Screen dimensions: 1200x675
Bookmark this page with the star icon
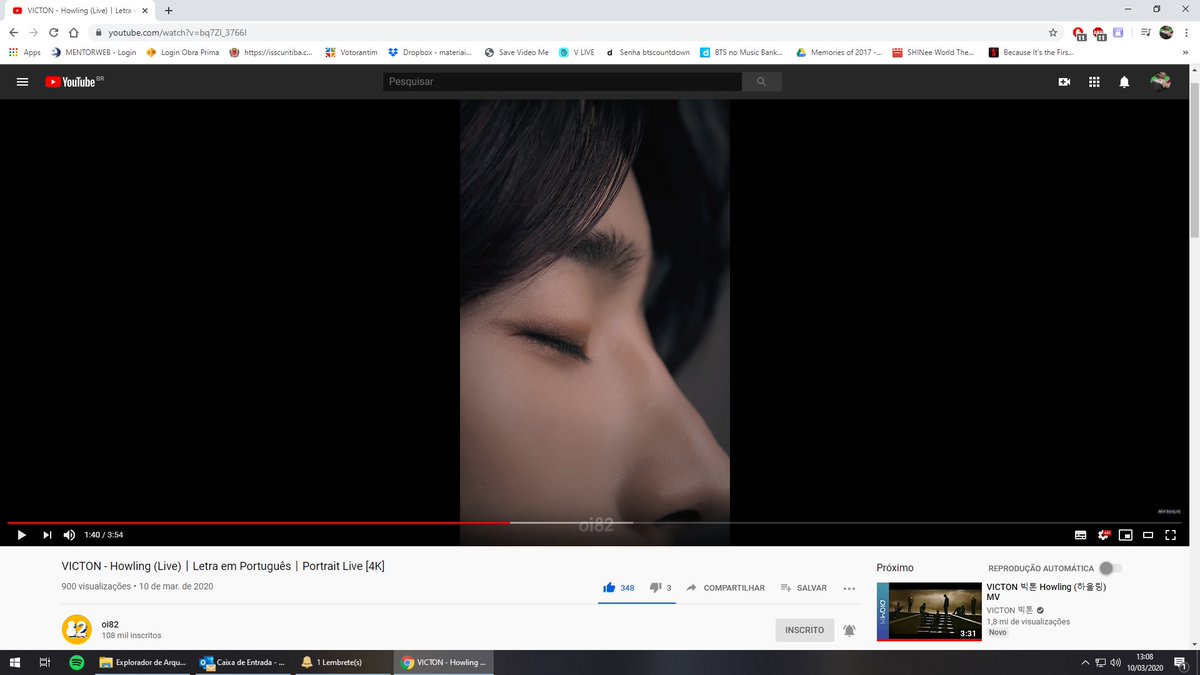pos(1052,32)
